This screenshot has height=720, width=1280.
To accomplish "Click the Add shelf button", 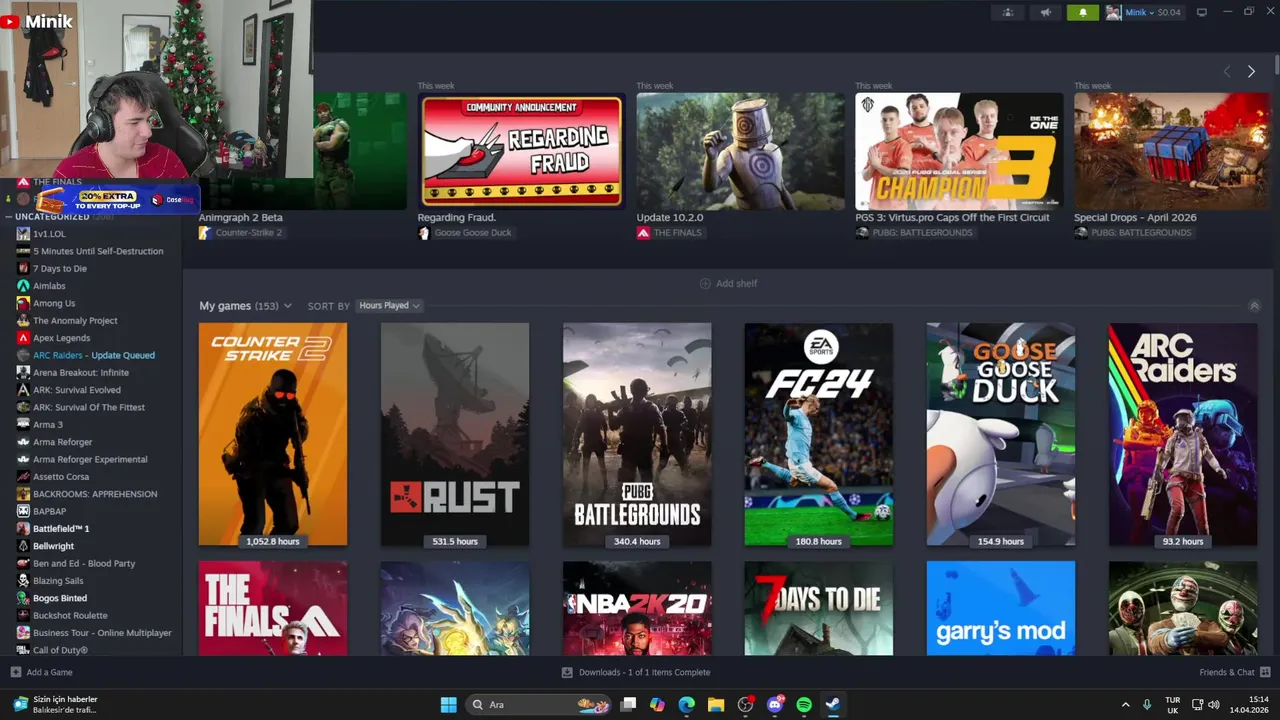I will tap(728, 284).
